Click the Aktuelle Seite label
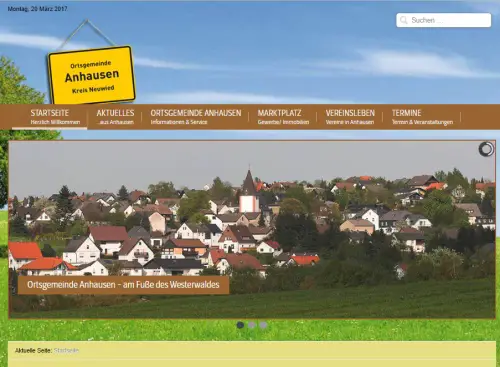The image size is (500, 367). coord(33,350)
